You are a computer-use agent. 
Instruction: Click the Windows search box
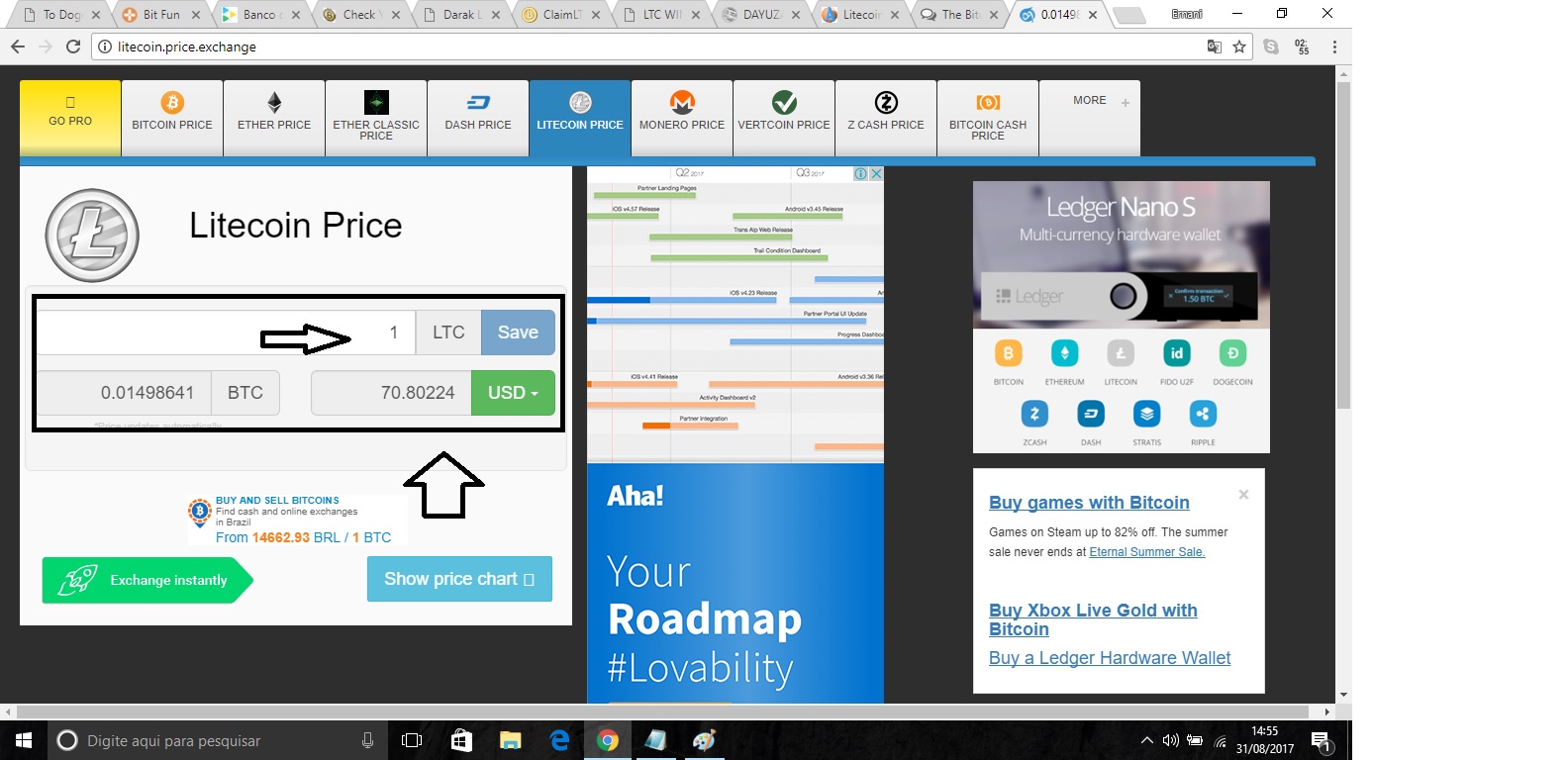point(216,740)
